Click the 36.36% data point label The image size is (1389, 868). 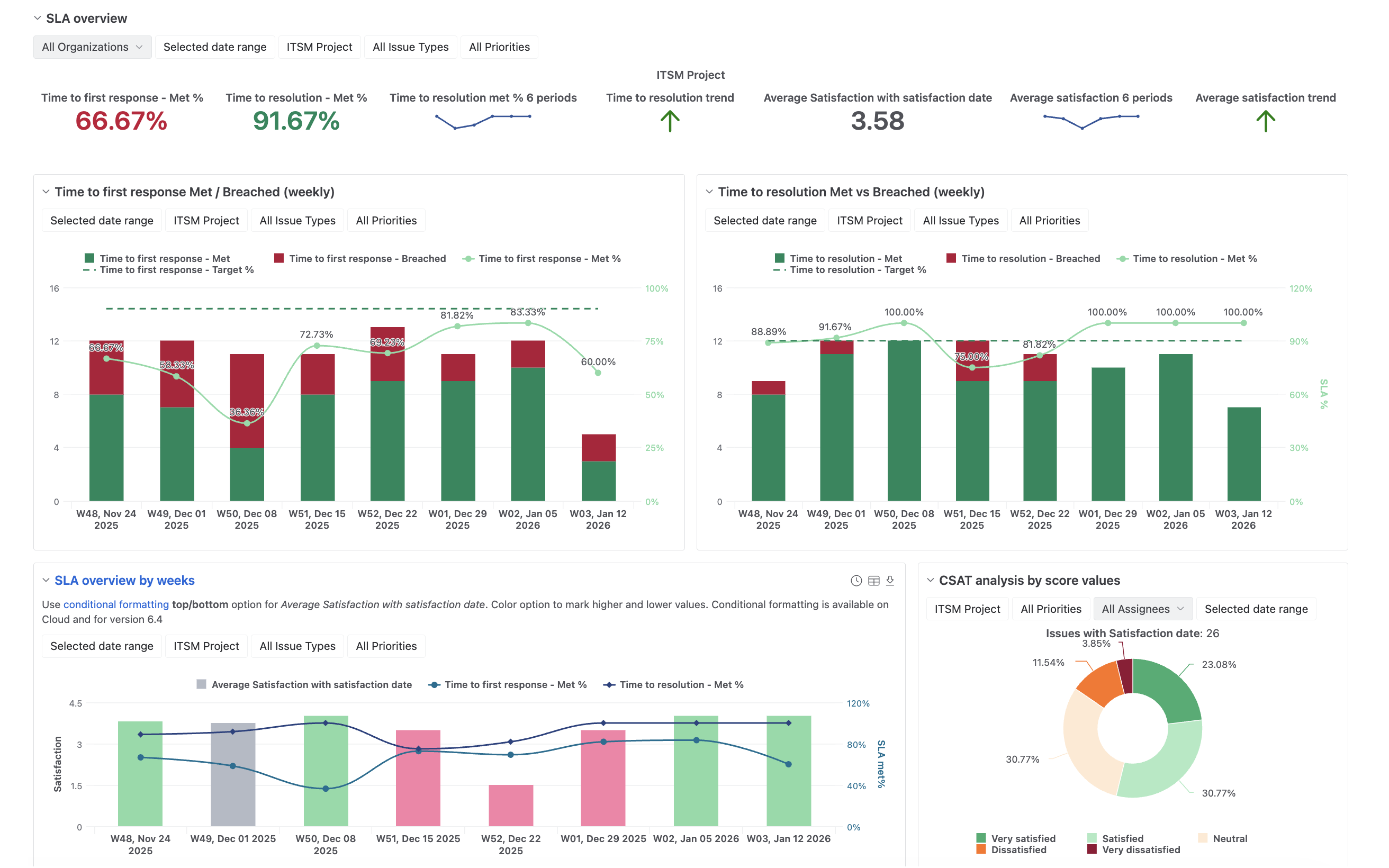point(246,412)
